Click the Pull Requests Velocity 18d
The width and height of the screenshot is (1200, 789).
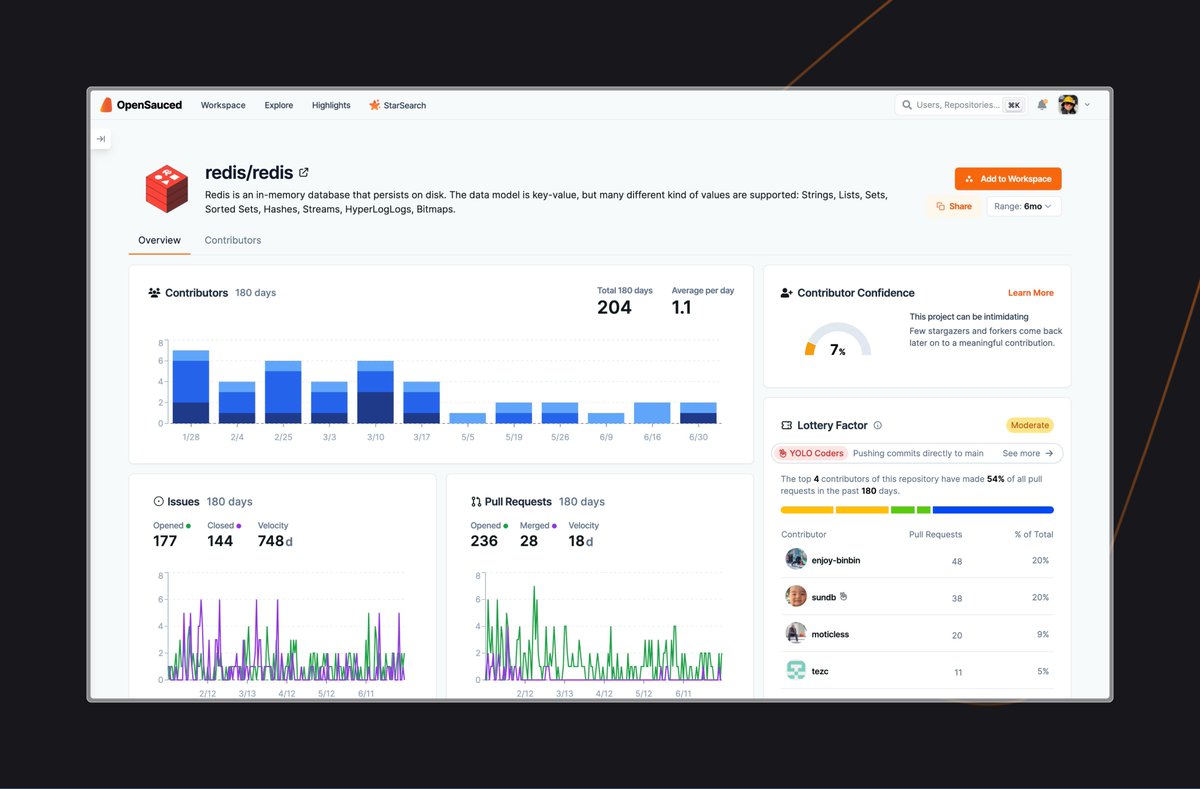pos(581,541)
